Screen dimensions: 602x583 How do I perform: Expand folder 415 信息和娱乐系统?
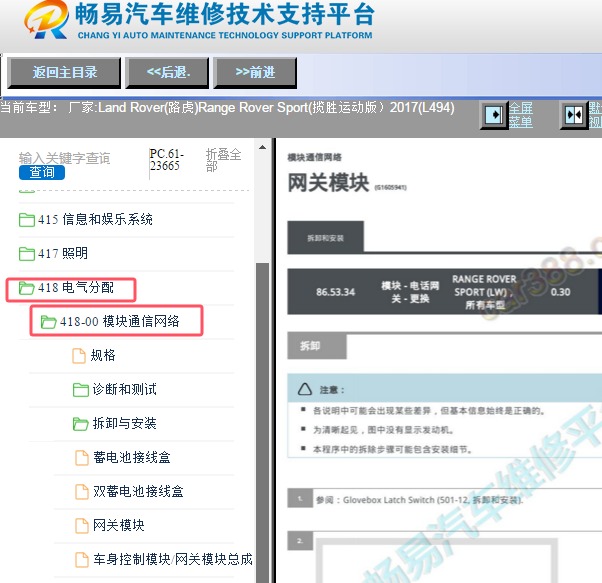point(95,219)
